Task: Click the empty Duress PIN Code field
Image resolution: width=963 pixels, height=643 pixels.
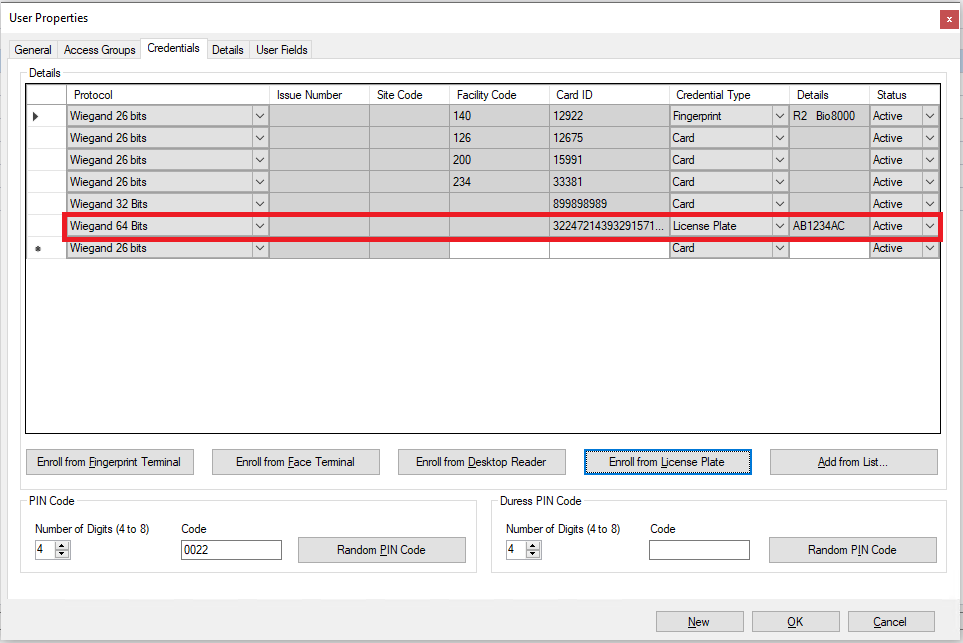Action: pos(700,550)
